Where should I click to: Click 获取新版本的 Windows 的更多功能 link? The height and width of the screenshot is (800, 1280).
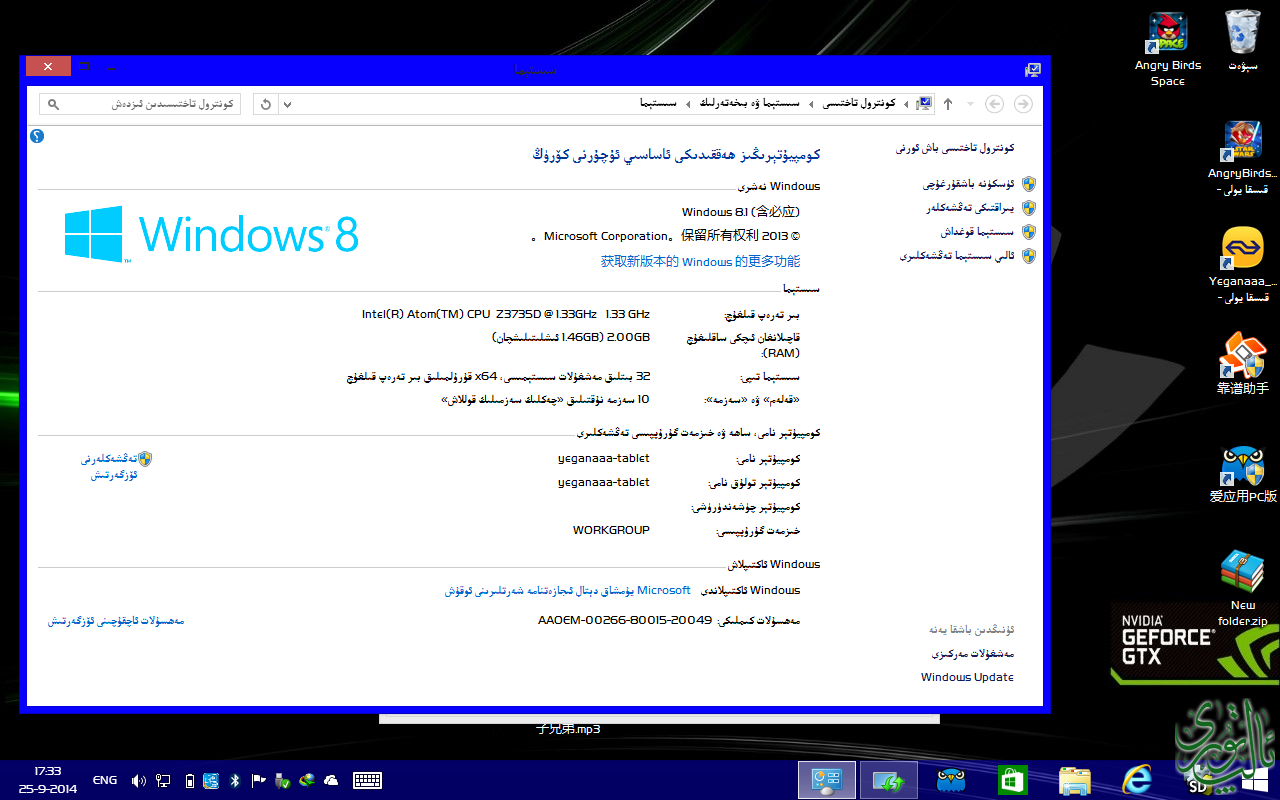pos(700,261)
